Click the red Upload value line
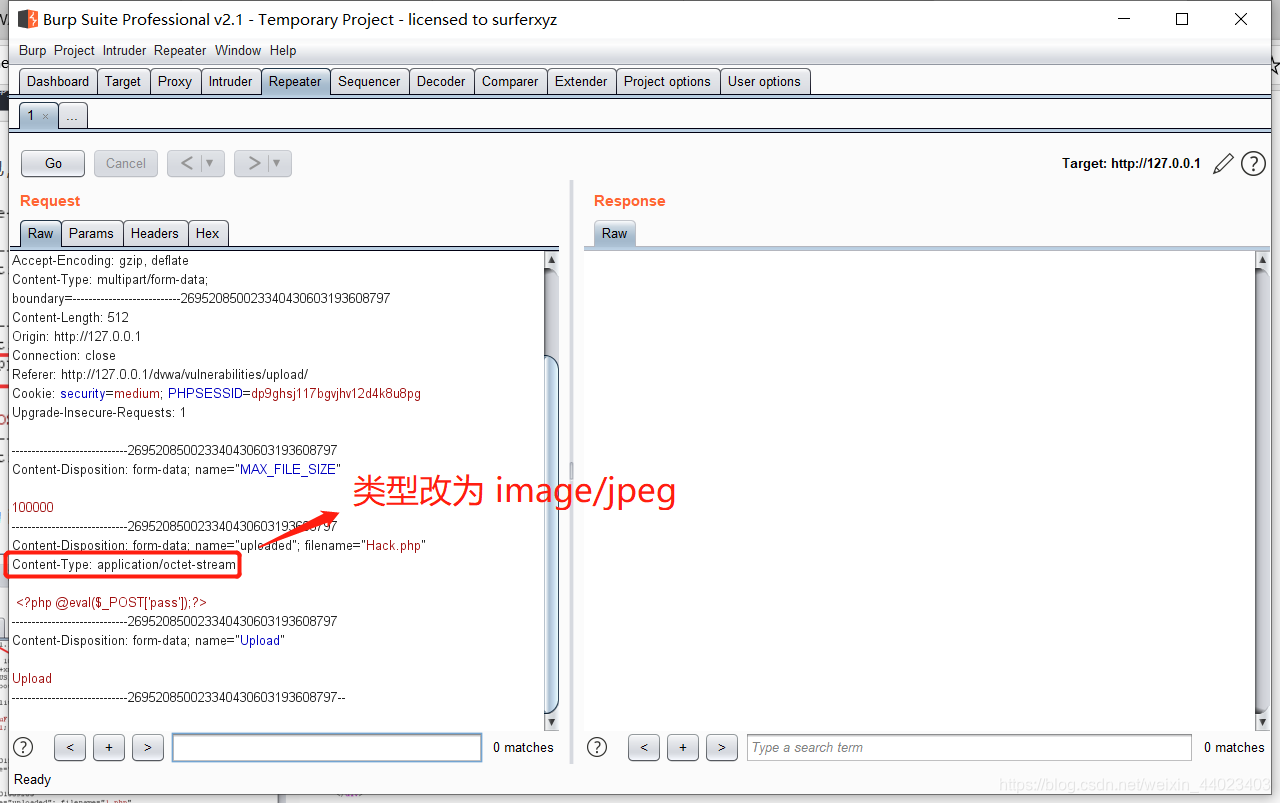Screen dimensions: 1280x803 (32, 679)
